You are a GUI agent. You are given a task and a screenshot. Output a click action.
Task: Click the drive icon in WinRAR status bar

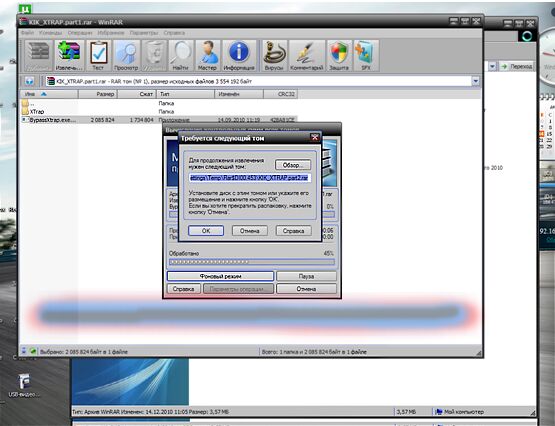pos(24,351)
